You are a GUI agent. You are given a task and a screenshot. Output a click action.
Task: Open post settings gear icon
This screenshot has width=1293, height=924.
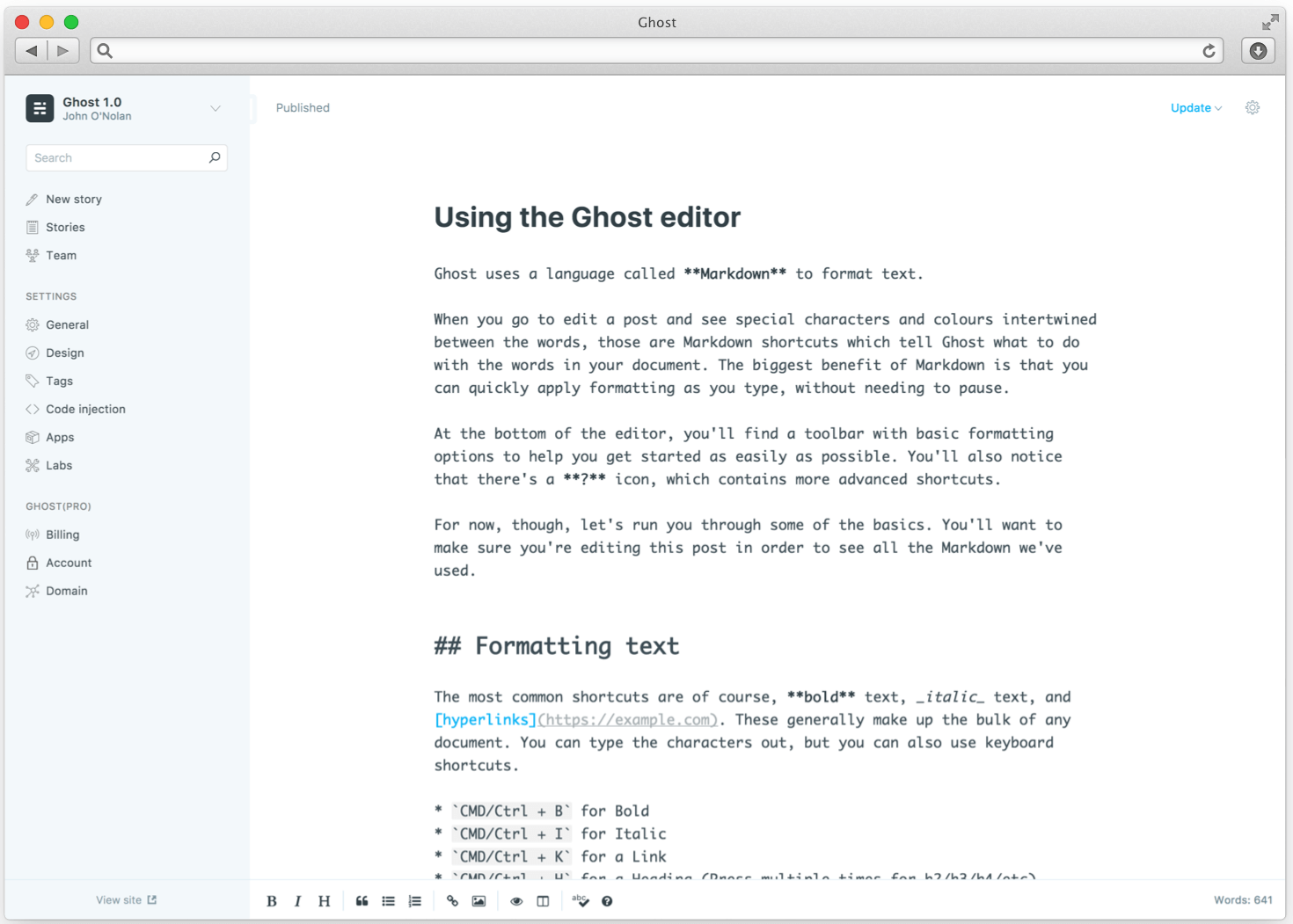pyautogui.click(x=1253, y=107)
